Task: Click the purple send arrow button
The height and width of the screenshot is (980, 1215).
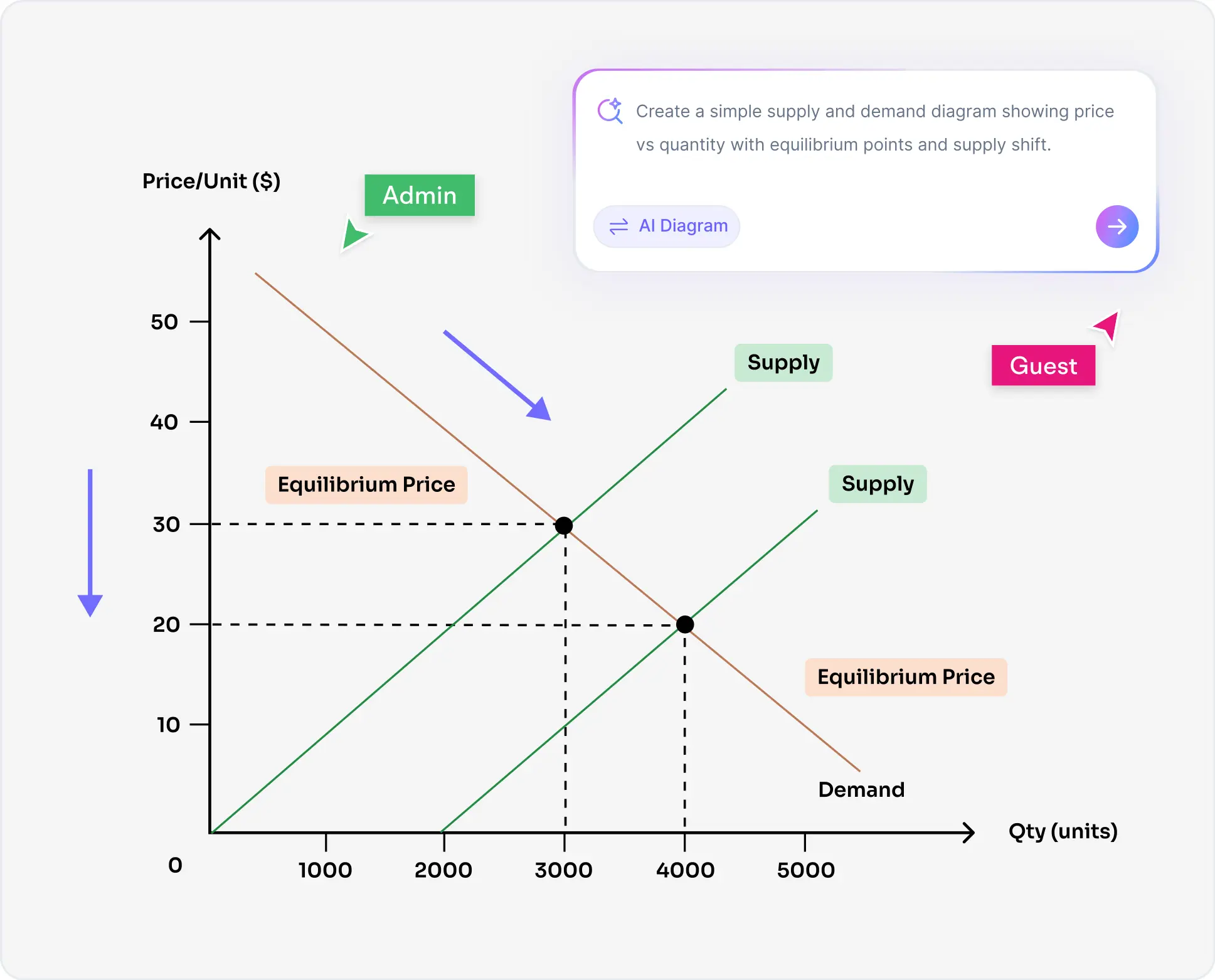Action: pos(1117,226)
